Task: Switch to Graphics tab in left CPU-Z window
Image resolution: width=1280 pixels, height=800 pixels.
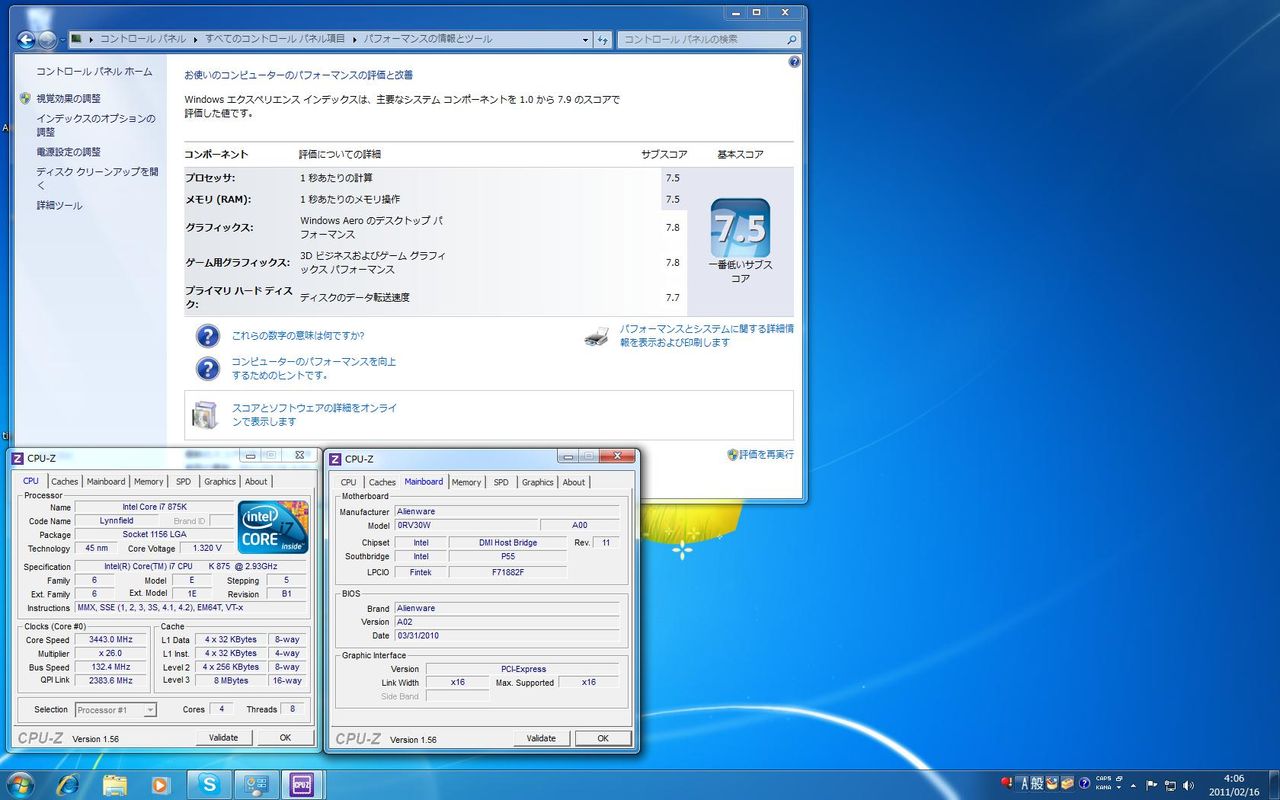Action: point(220,482)
